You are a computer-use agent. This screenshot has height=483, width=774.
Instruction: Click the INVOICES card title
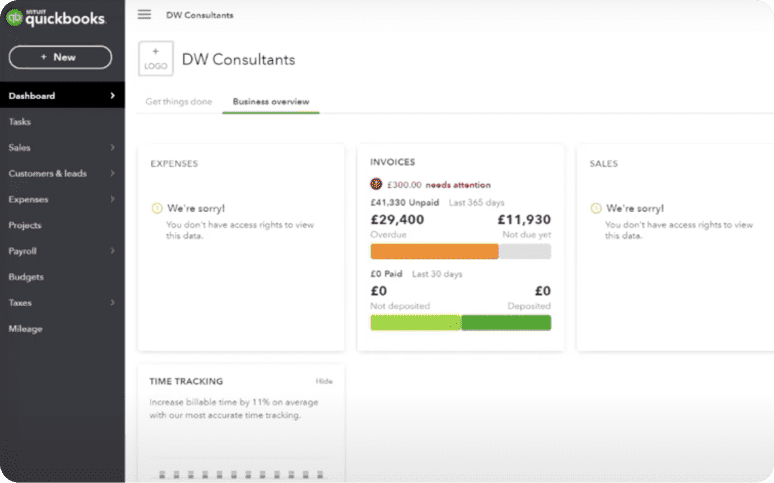392,162
